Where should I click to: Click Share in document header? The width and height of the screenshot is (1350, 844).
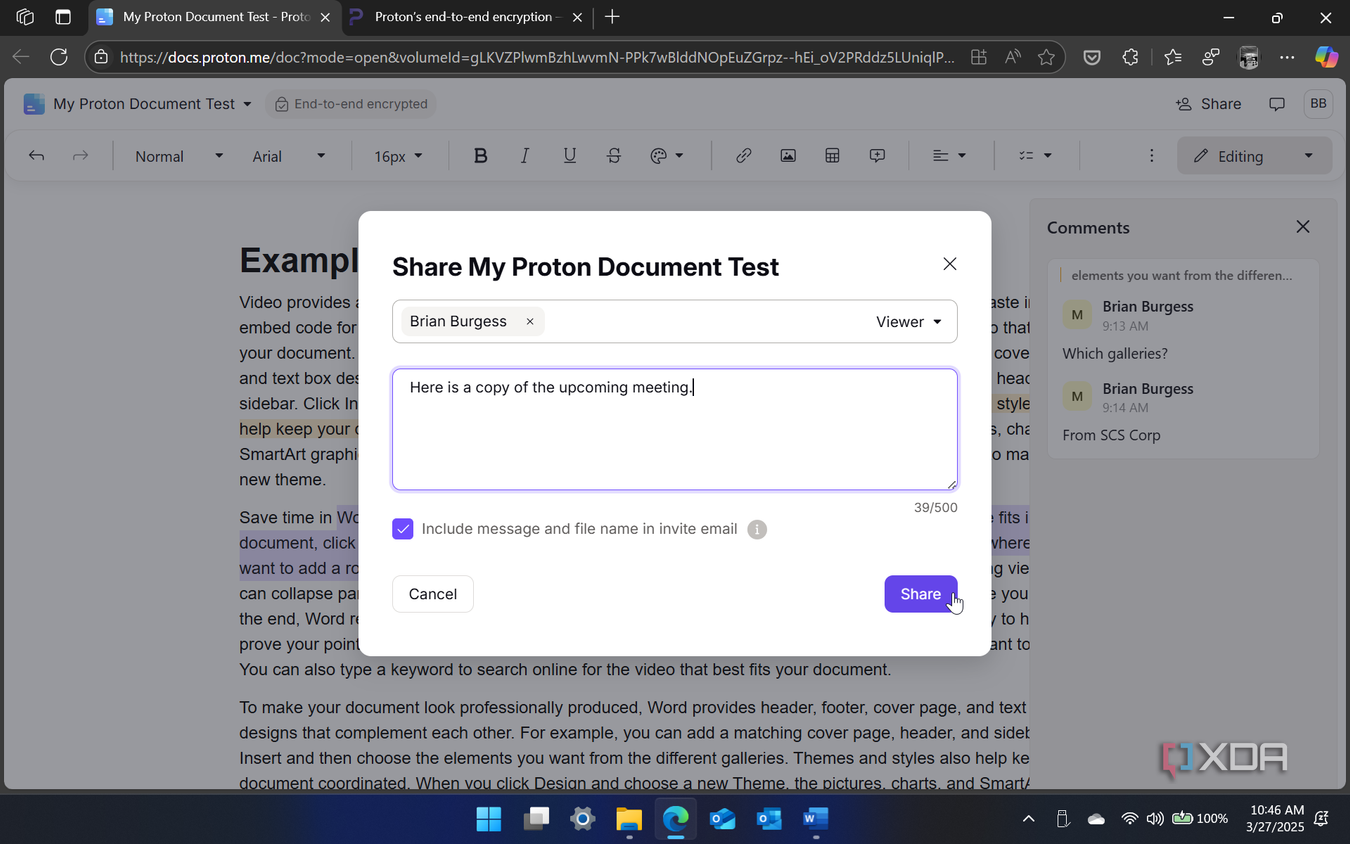click(1208, 104)
